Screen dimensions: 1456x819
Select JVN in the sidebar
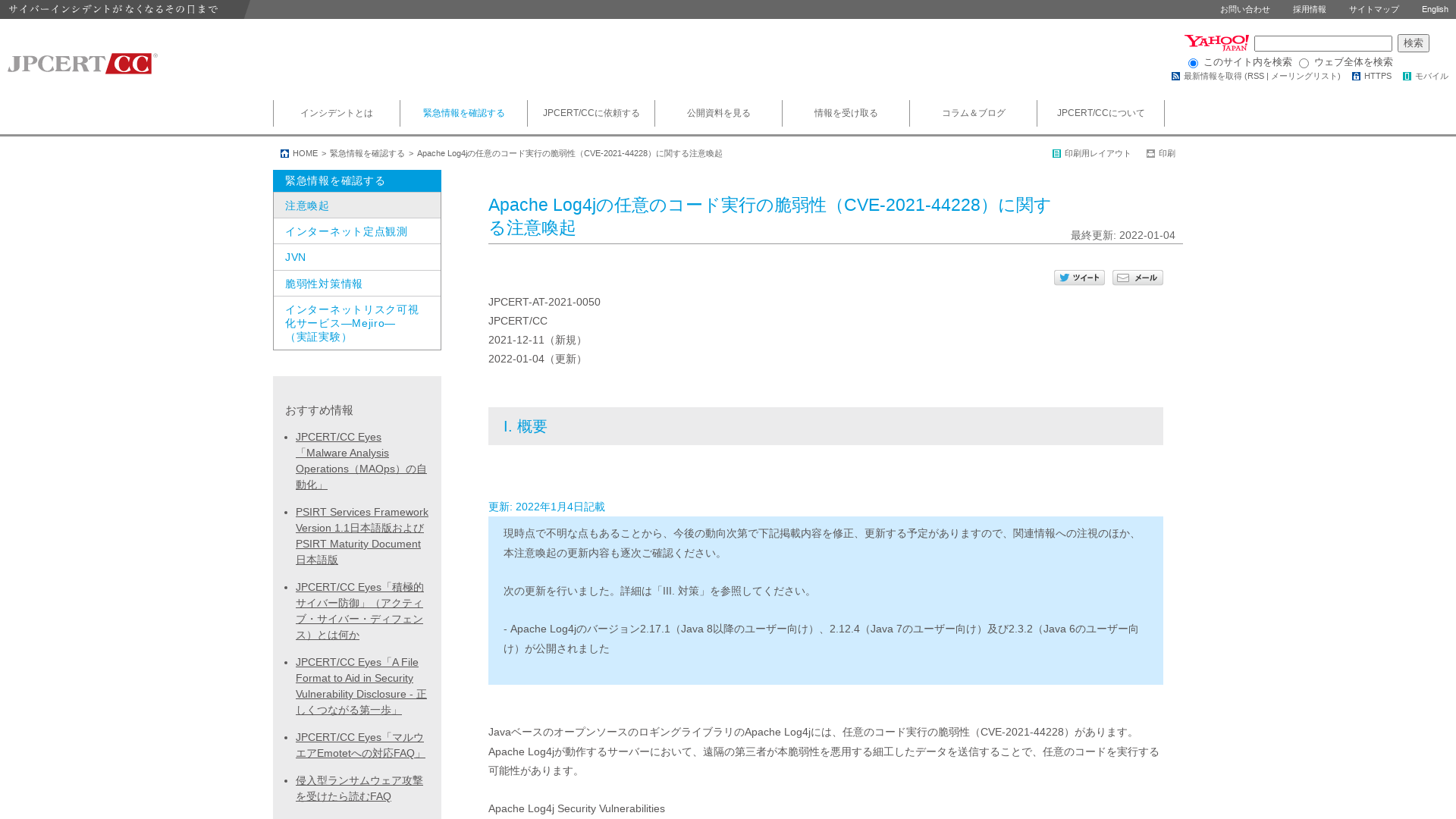pos(357,258)
